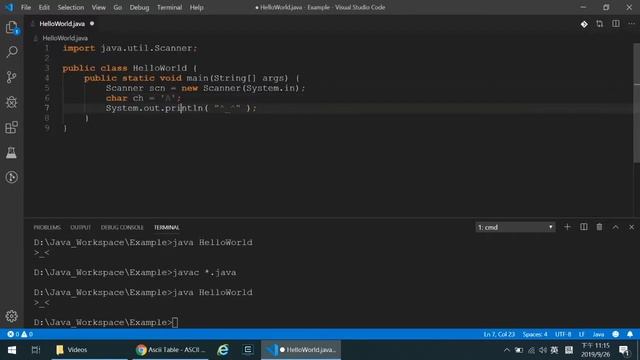Open the View menu
Image resolution: width=640 pixels, height=360 pixels.
(x=98, y=7)
